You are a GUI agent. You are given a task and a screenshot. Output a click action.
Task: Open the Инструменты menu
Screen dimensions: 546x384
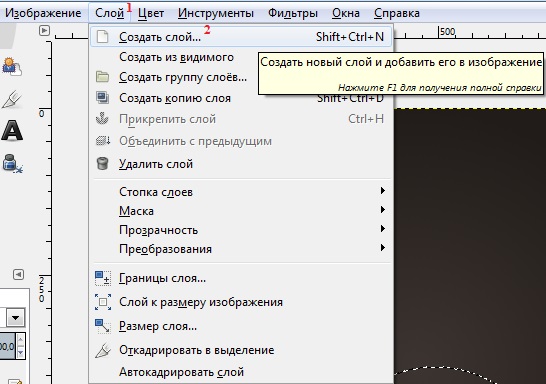216,13
